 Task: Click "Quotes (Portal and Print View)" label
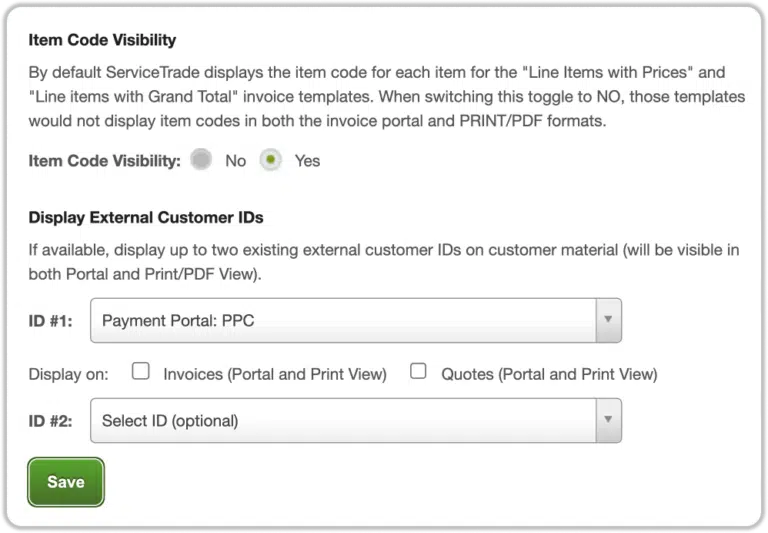(549, 374)
